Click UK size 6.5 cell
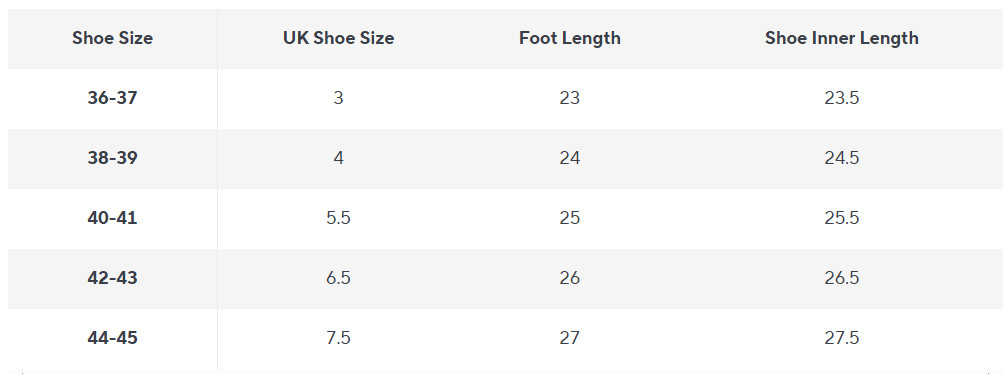The height and width of the screenshot is (374, 1005). pos(338,279)
